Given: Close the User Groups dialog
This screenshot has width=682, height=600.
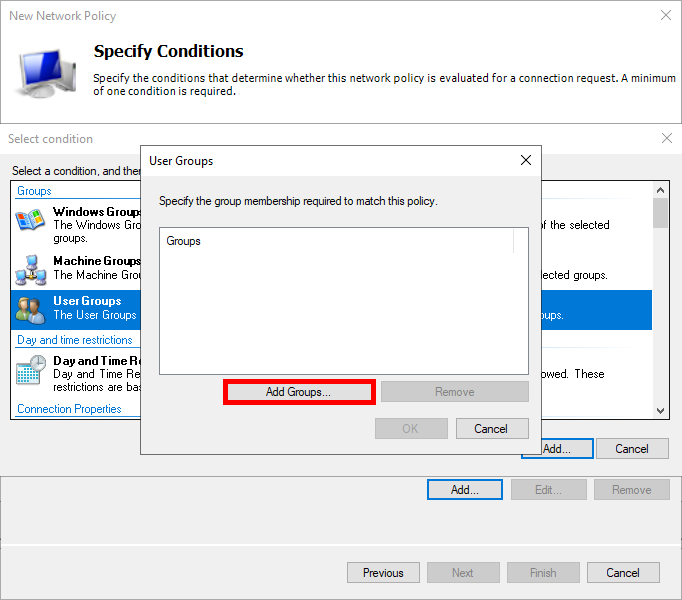Looking at the screenshot, I should 526,160.
